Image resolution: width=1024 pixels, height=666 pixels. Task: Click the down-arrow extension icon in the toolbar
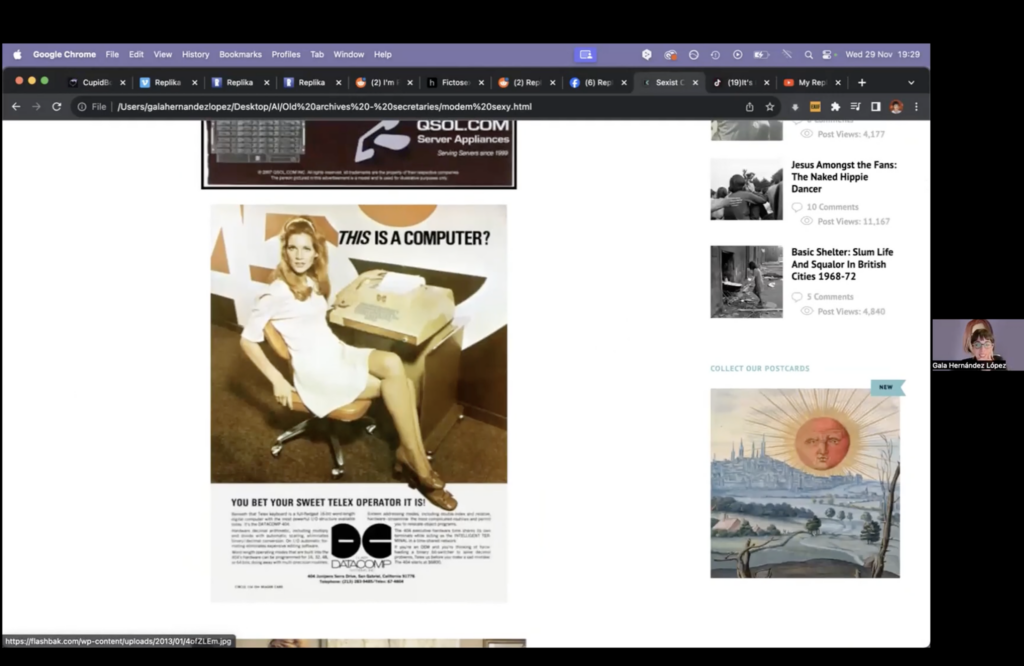(795, 106)
